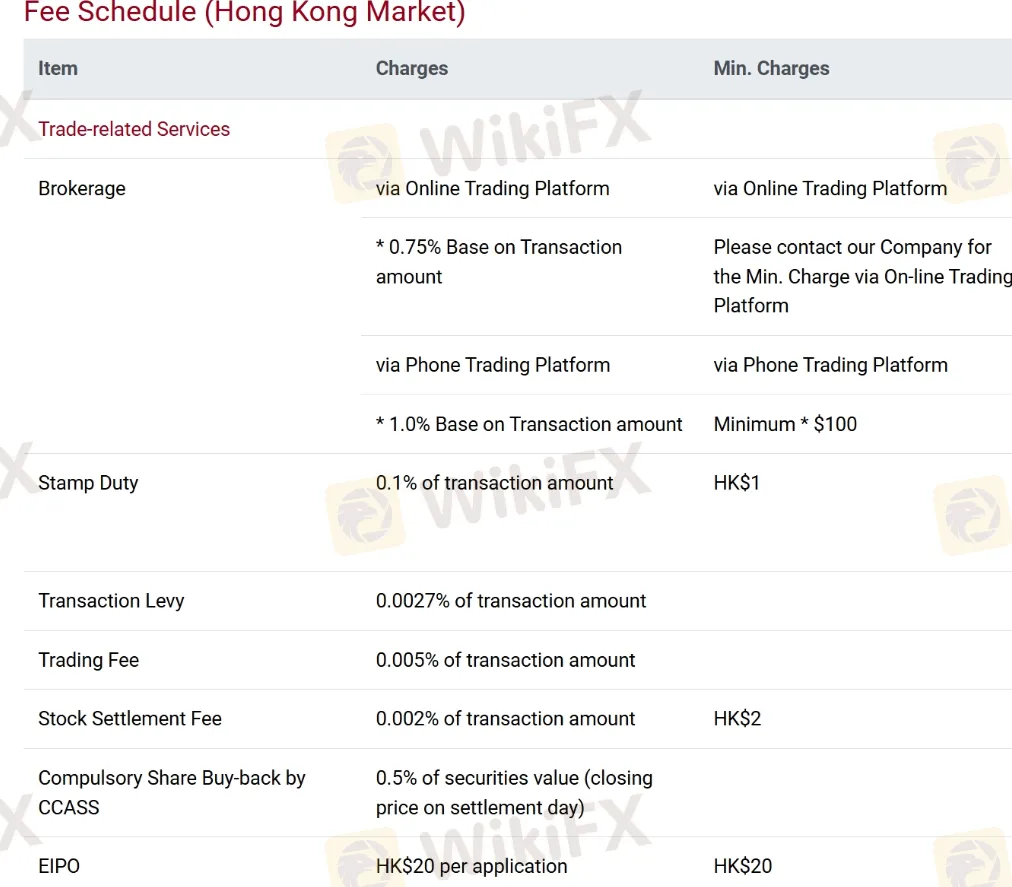Click the HK$2 minimum charge cell

coord(737,719)
